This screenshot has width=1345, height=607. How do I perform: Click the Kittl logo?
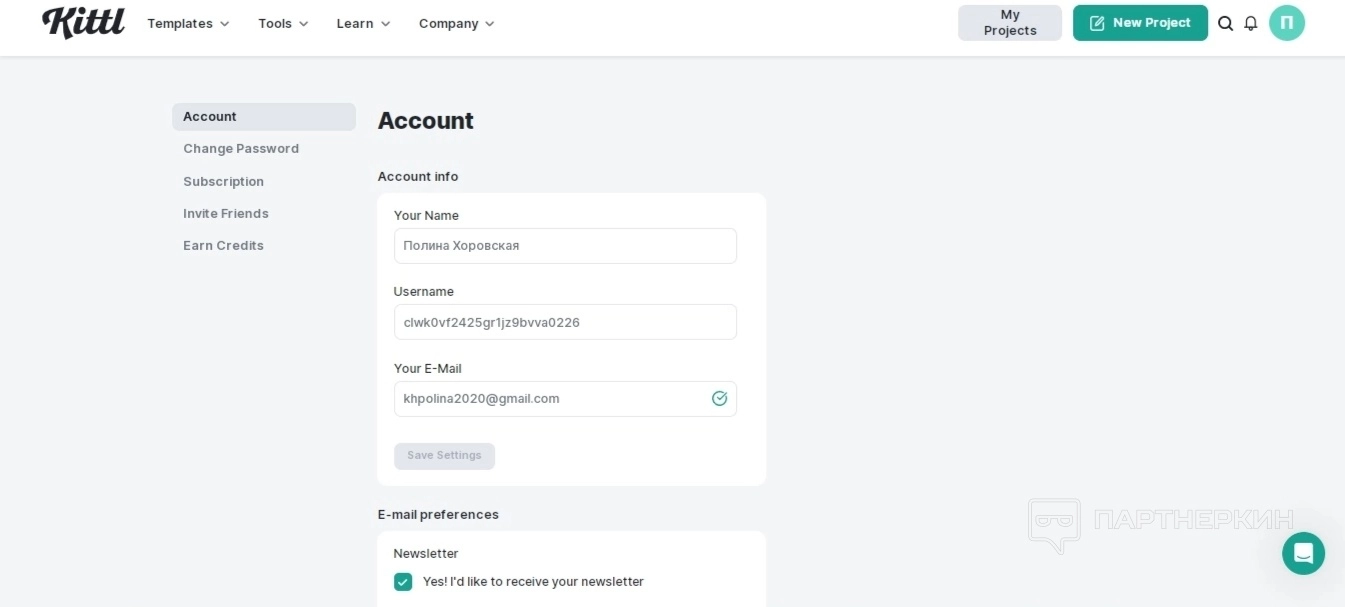(83, 22)
